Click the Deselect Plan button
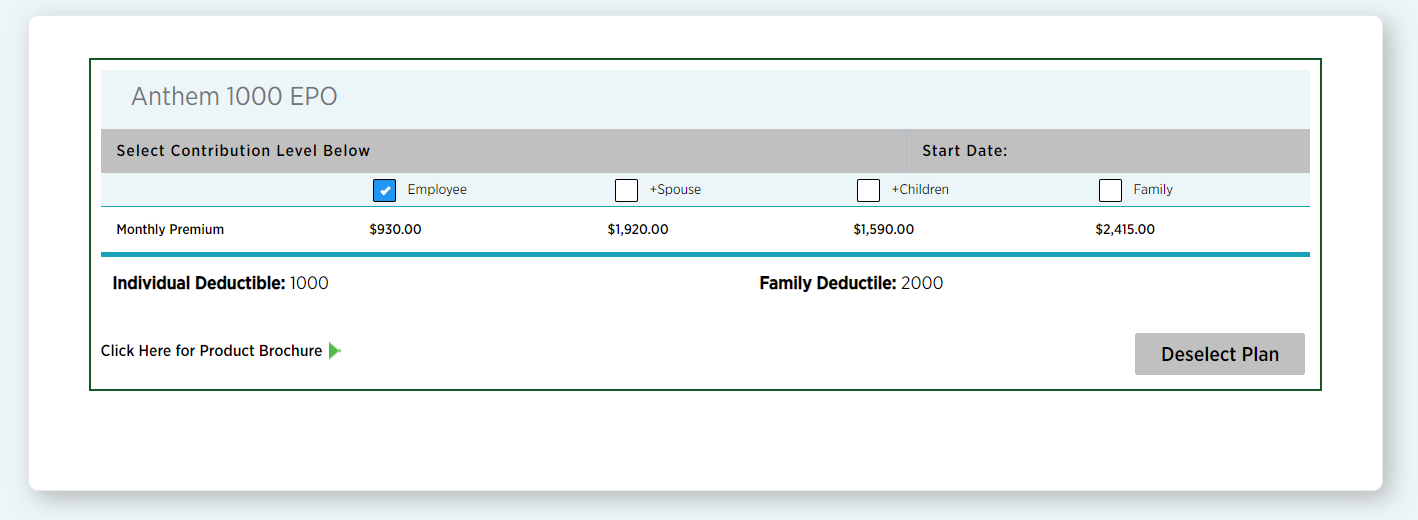The image size is (1418, 520). 1219,354
